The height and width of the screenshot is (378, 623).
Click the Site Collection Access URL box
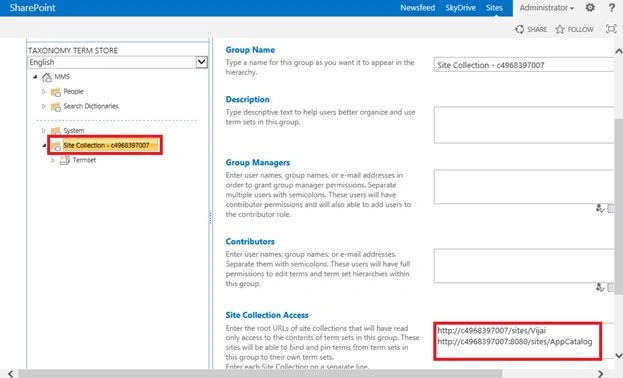point(517,341)
